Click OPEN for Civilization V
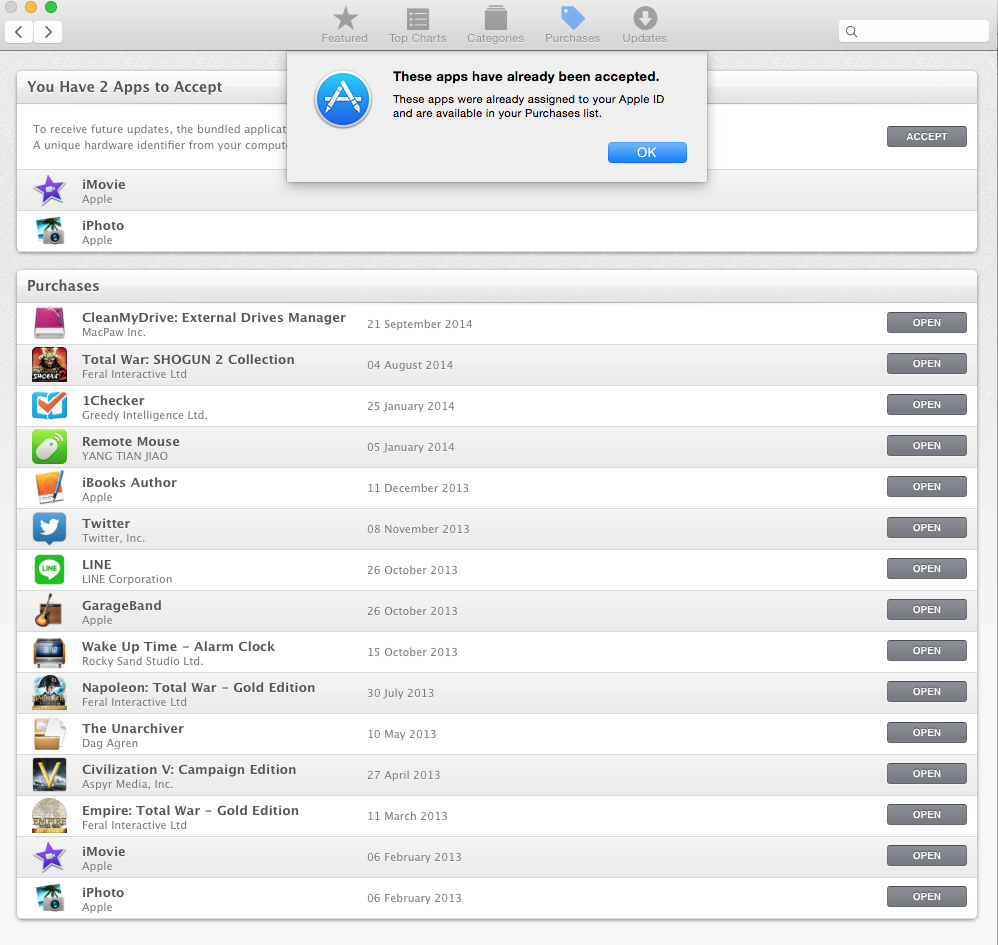Viewport: 998px width, 945px height. click(x=926, y=773)
